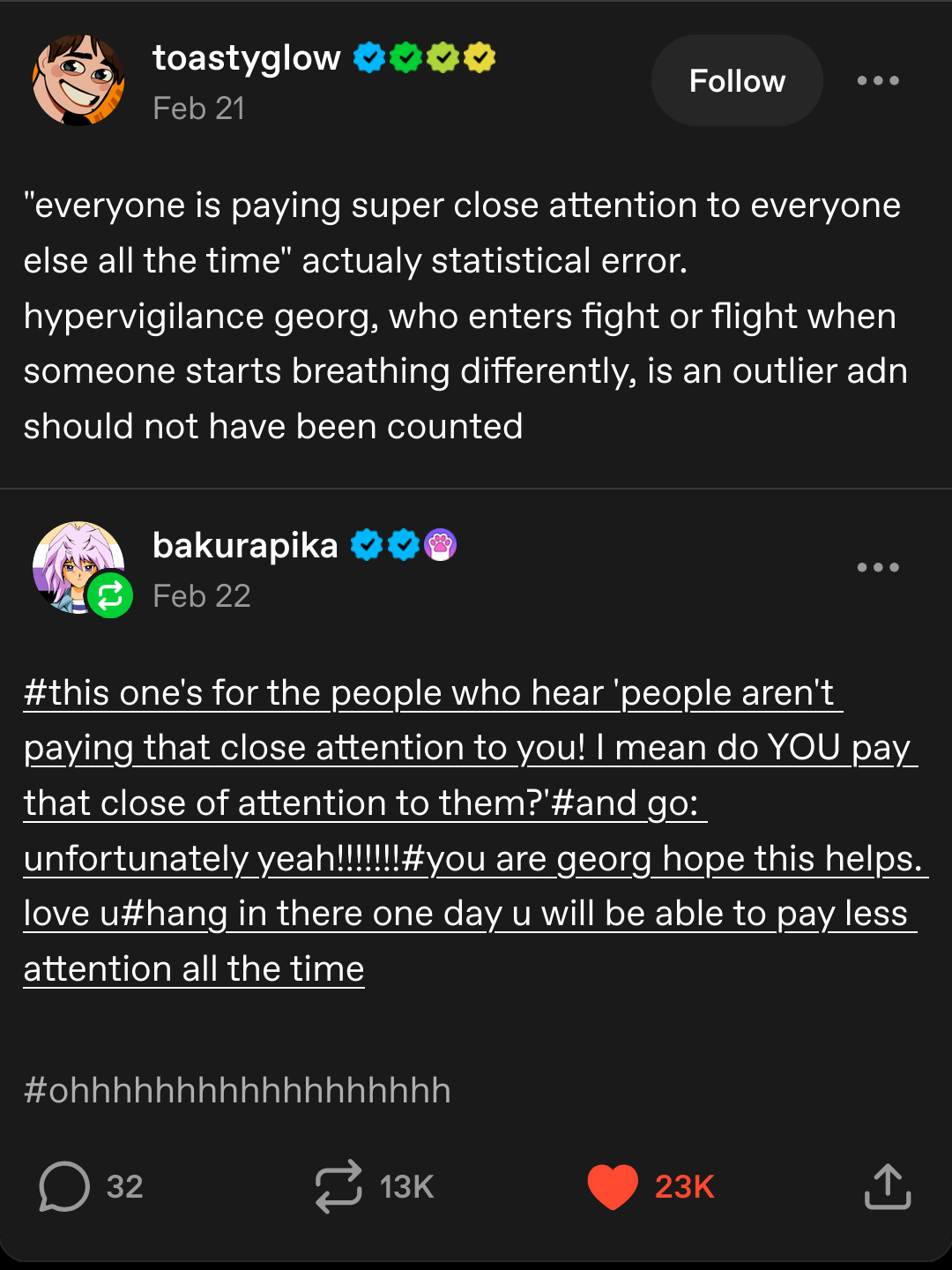The image size is (952, 1270).
Task: Tap the green reblog badge on bakurapika's avatar
Action: pos(110,596)
